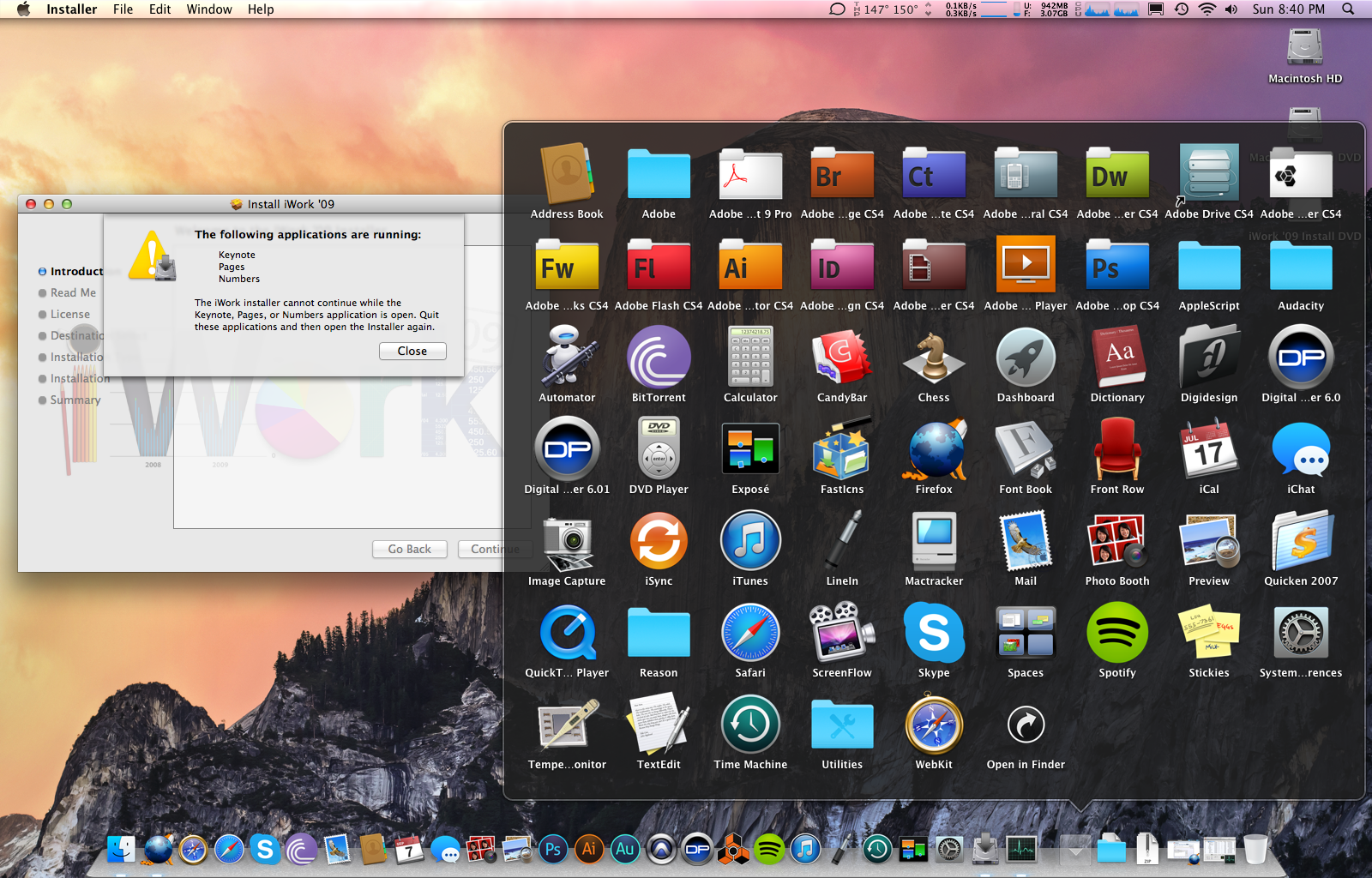Open TextEdit from the grid
This screenshot has width=1372, height=878.
(659, 725)
